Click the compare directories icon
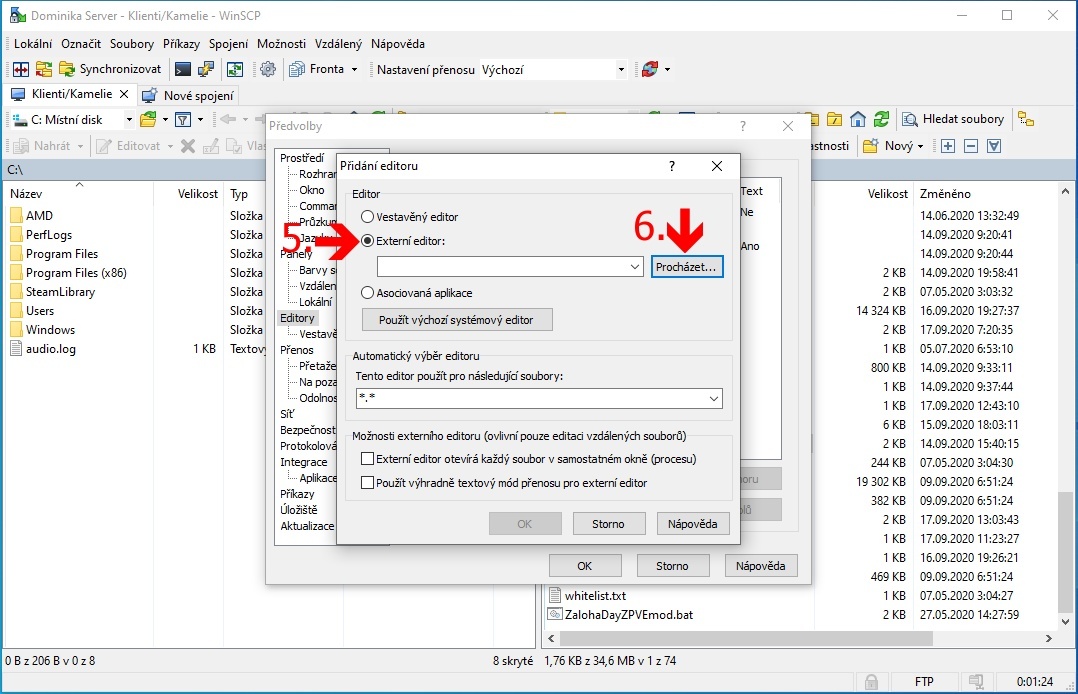Screen dimensions: 1078x694 coord(20,69)
